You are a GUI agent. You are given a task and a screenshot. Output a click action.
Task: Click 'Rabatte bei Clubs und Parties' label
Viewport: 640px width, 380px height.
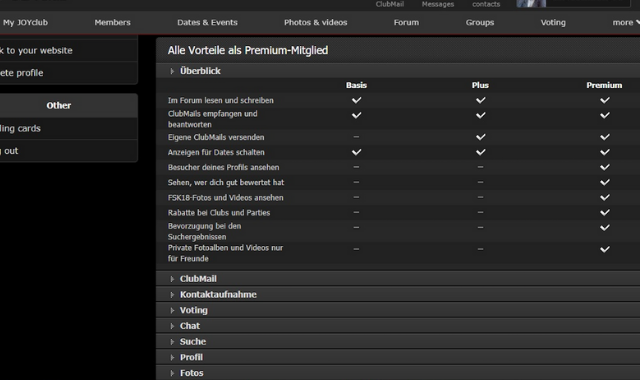pyautogui.click(x=219, y=213)
